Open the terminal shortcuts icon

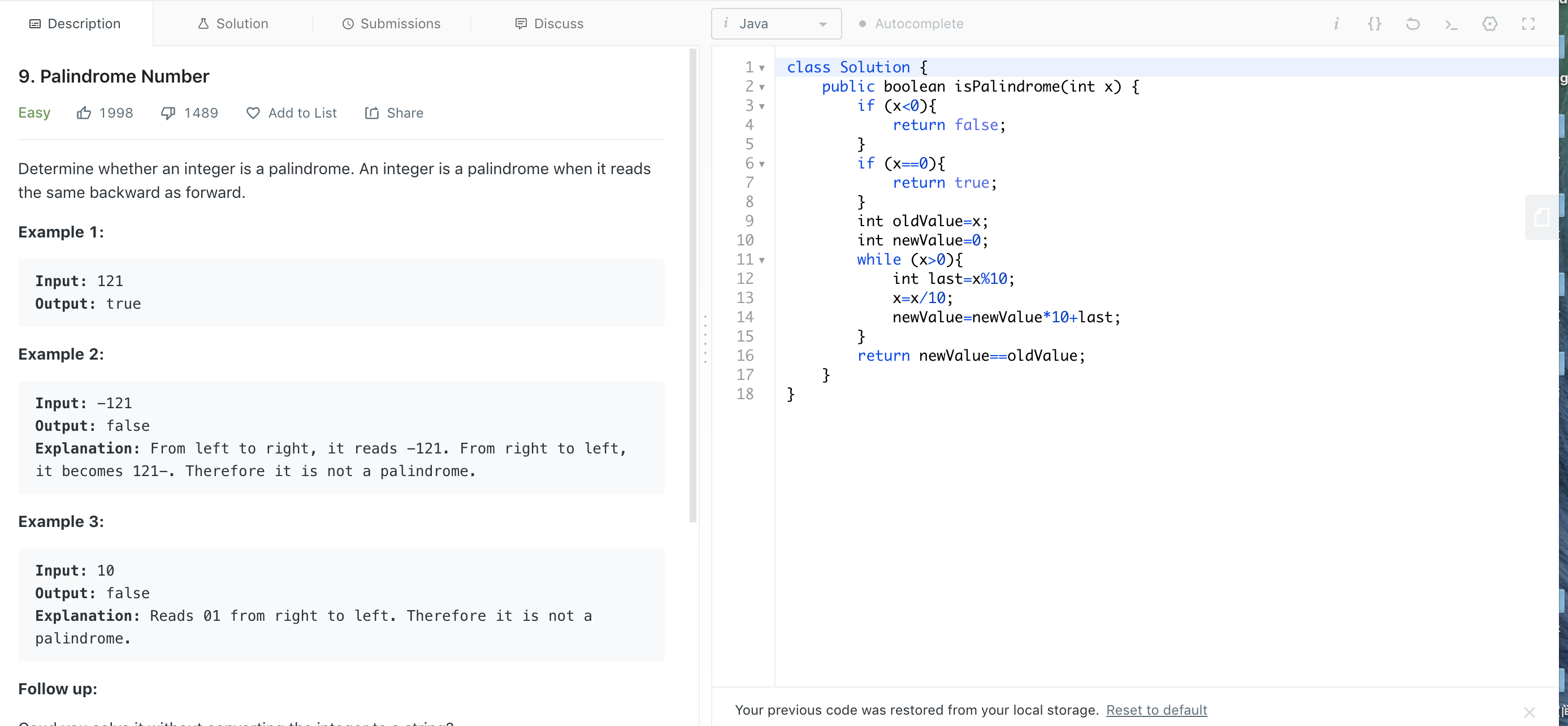point(1451,24)
